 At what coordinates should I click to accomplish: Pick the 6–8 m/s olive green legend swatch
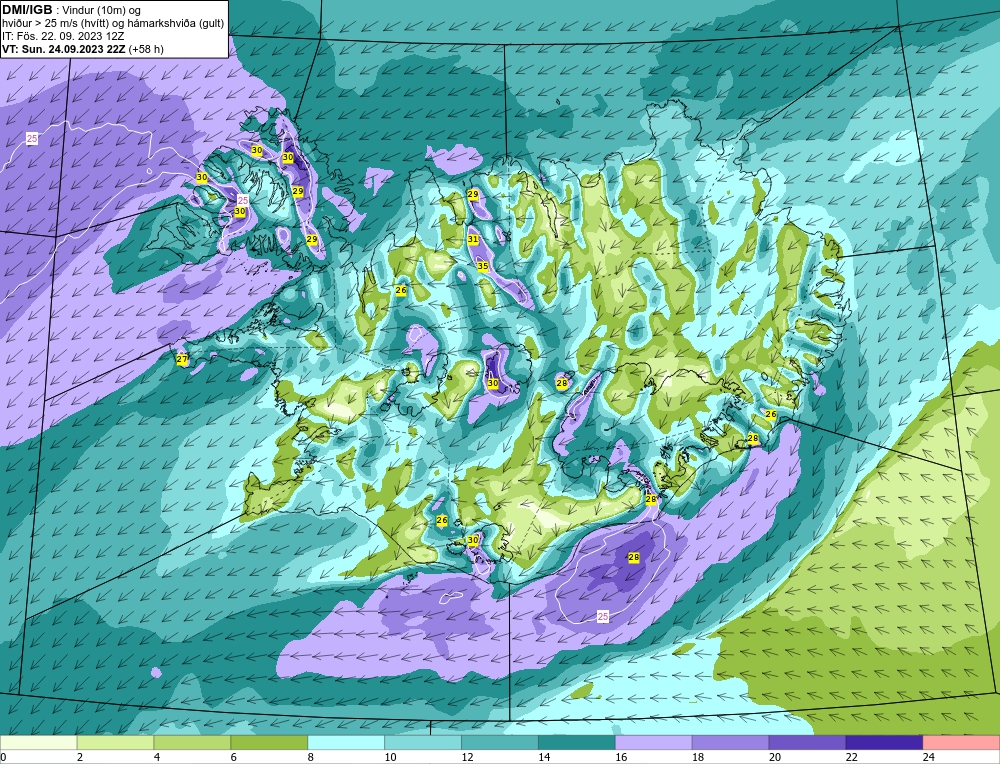pyautogui.click(x=269, y=742)
